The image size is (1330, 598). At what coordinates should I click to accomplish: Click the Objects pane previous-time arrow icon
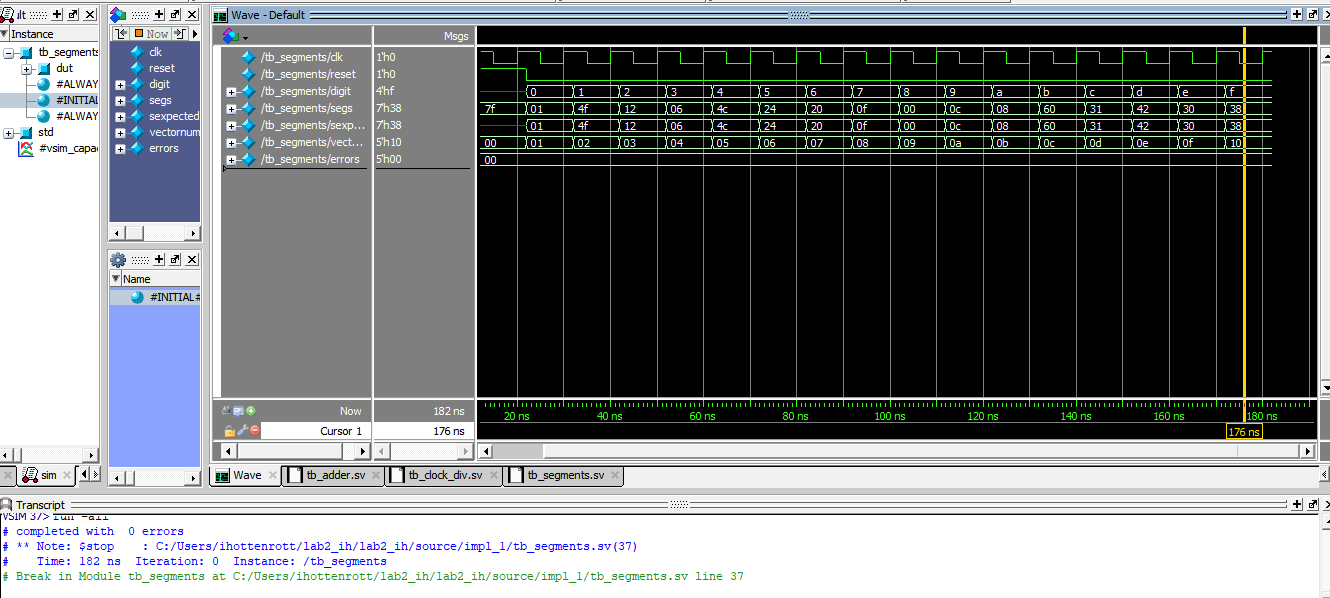[122, 34]
